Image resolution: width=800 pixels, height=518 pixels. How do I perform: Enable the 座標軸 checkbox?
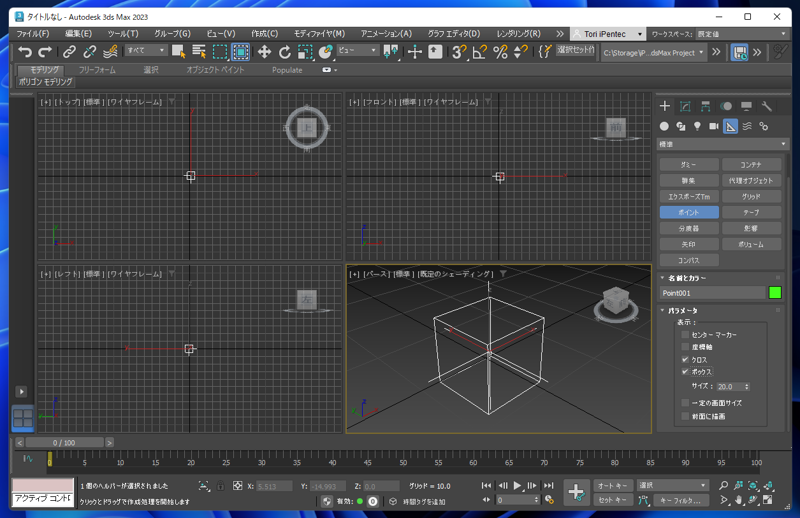685,347
